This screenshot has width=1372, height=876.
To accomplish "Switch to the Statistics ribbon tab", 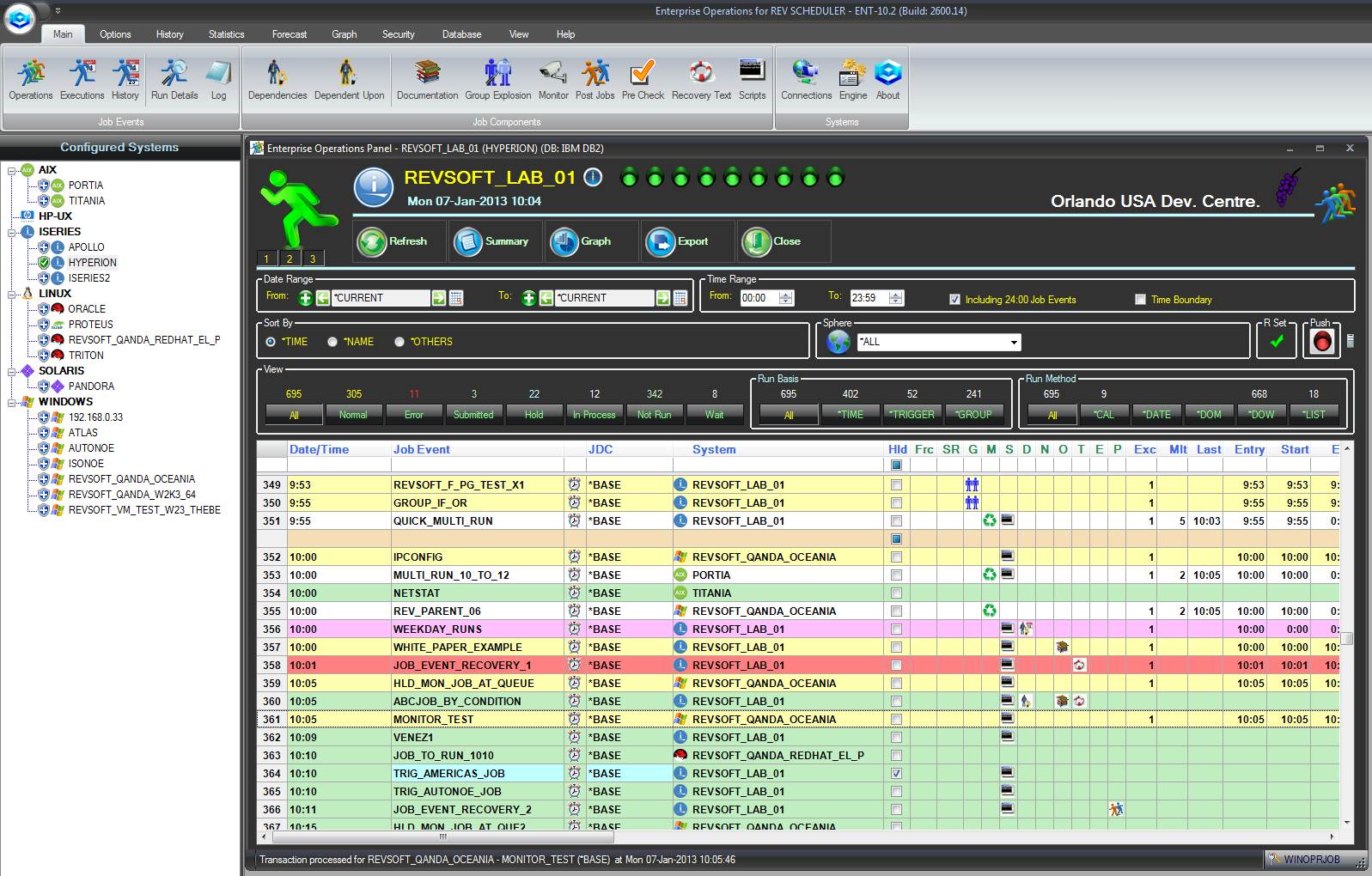I will (x=226, y=34).
